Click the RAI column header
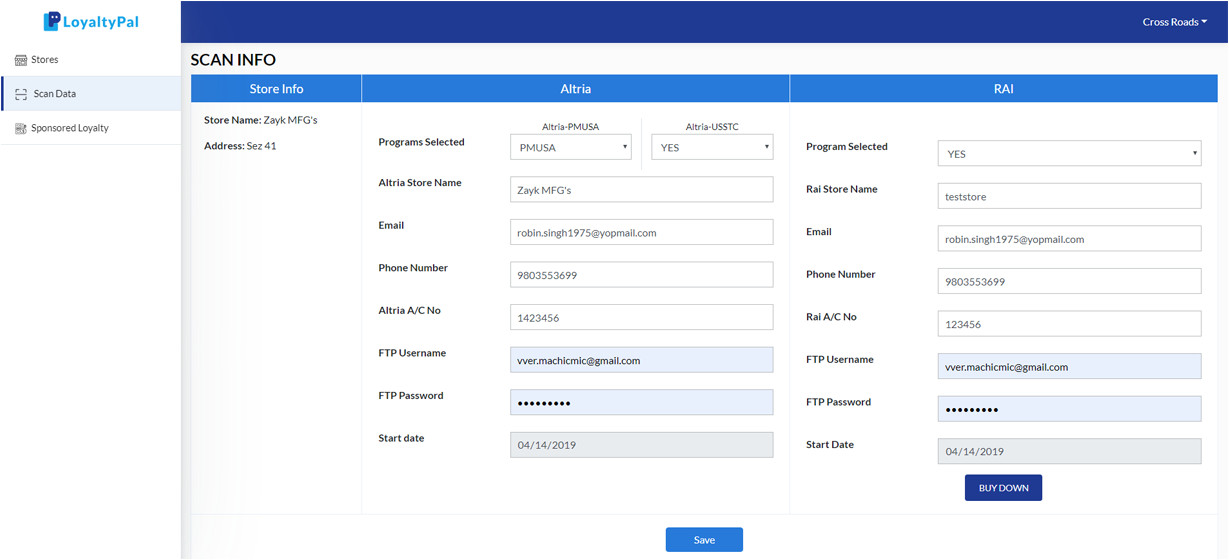This screenshot has width=1229, height=560. [x=1004, y=89]
